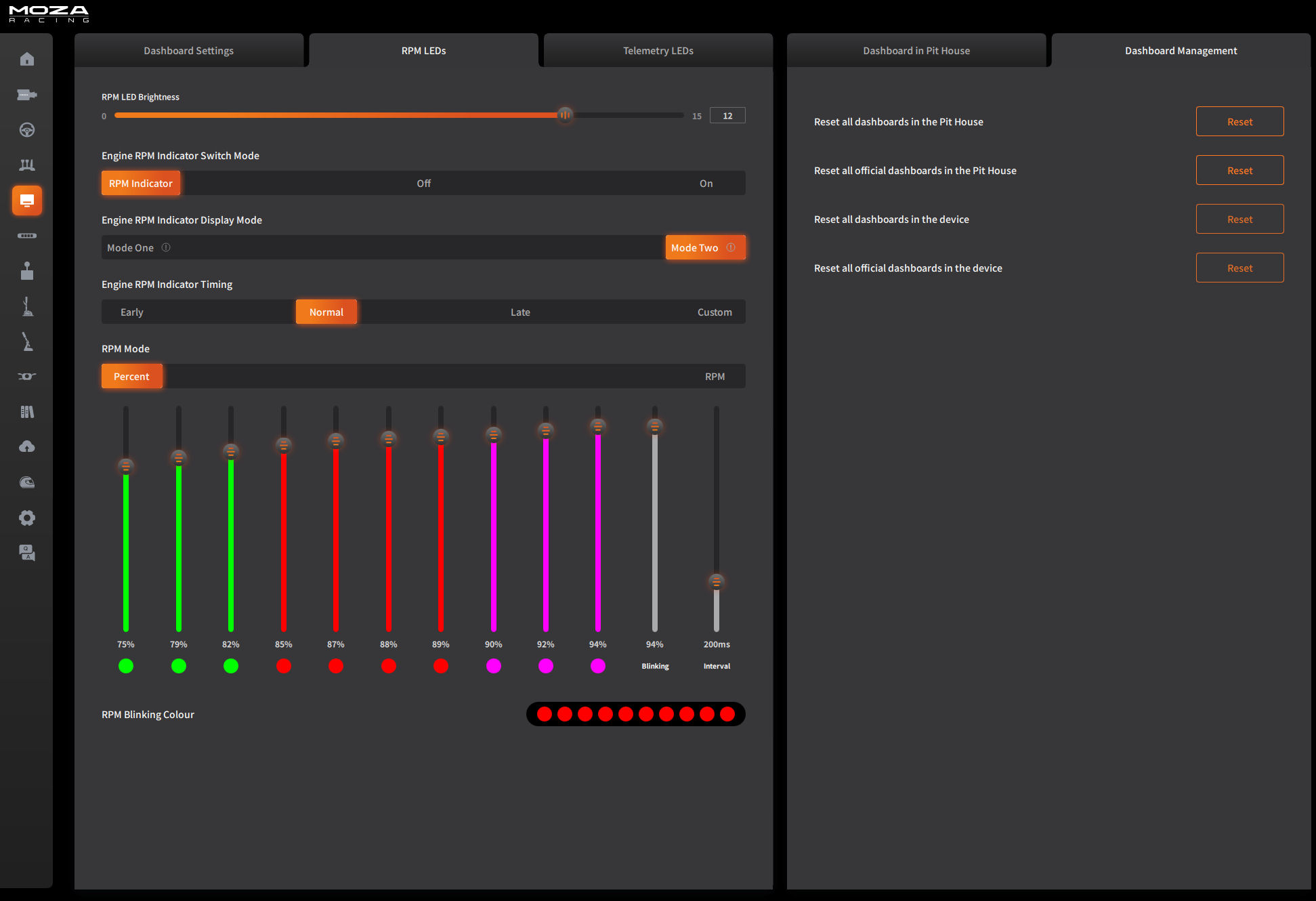This screenshot has width=1316, height=901.
Task: Click the brightness value input field
Action: (727, 116)
